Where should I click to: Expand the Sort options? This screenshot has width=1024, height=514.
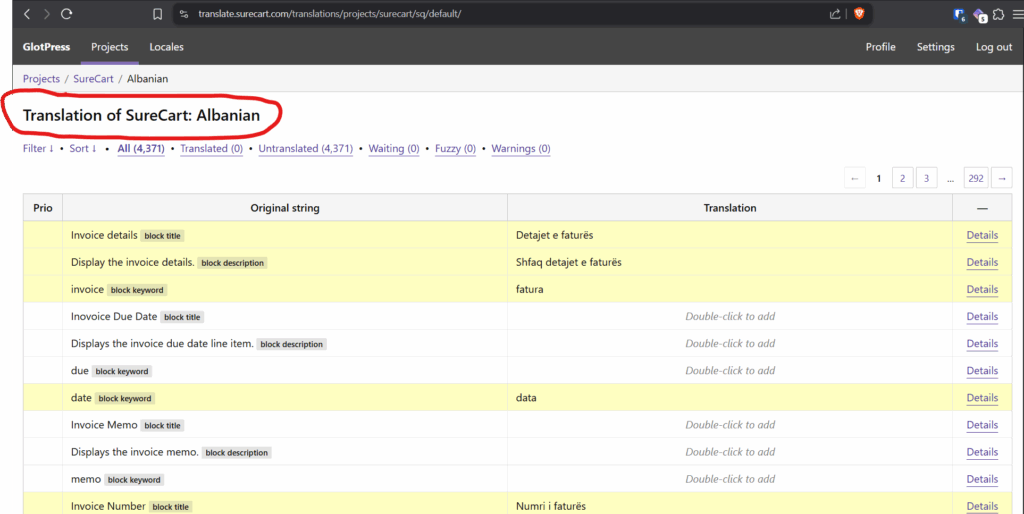(83, 149)
